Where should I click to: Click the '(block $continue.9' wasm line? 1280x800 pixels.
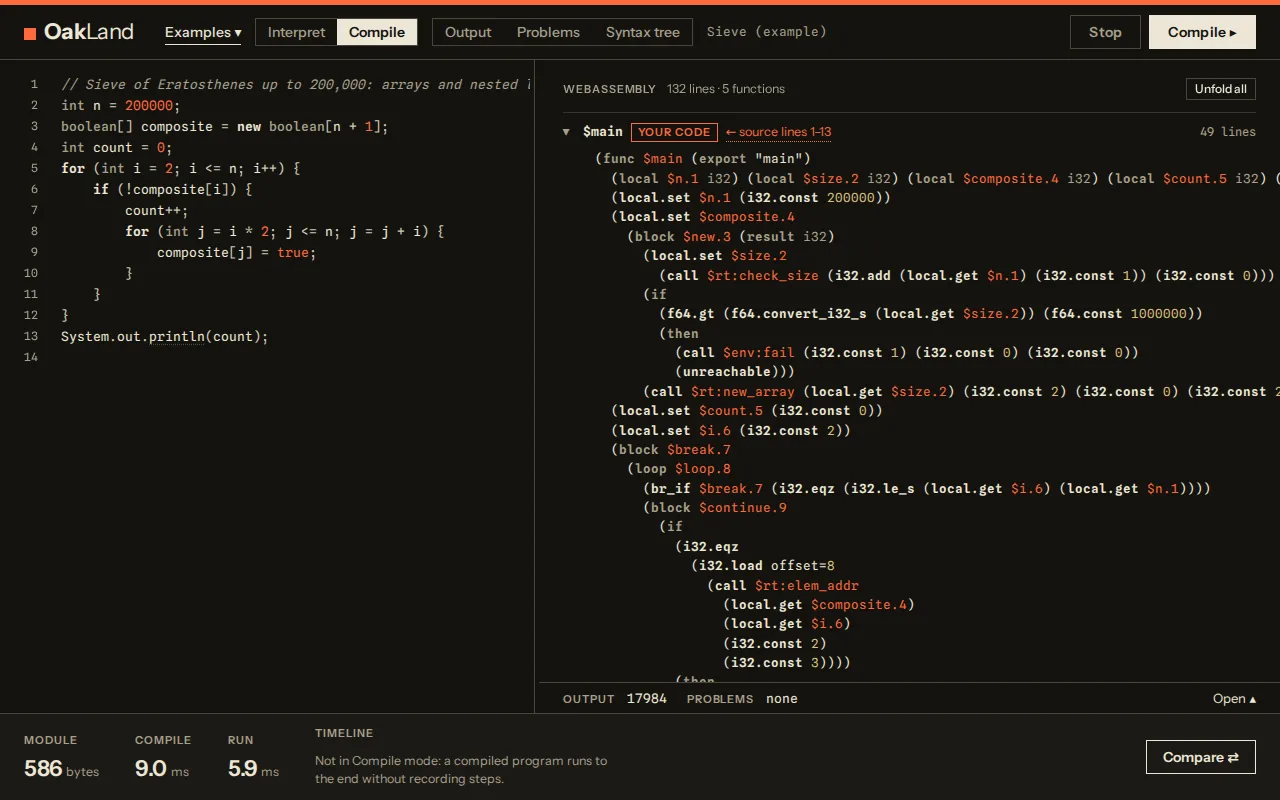(715, 507)
